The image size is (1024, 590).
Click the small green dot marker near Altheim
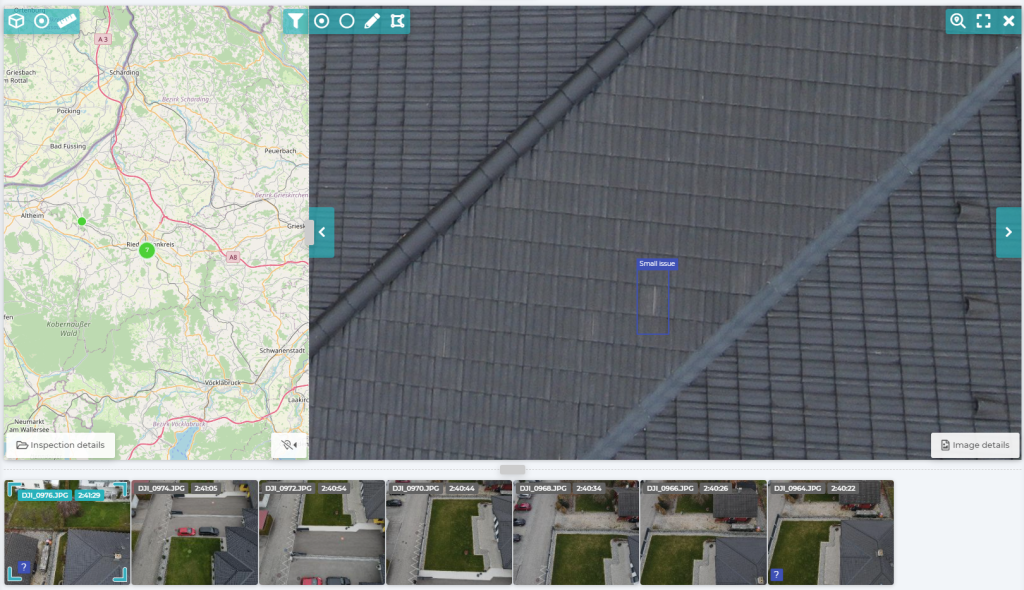click(x=82, y=221)
